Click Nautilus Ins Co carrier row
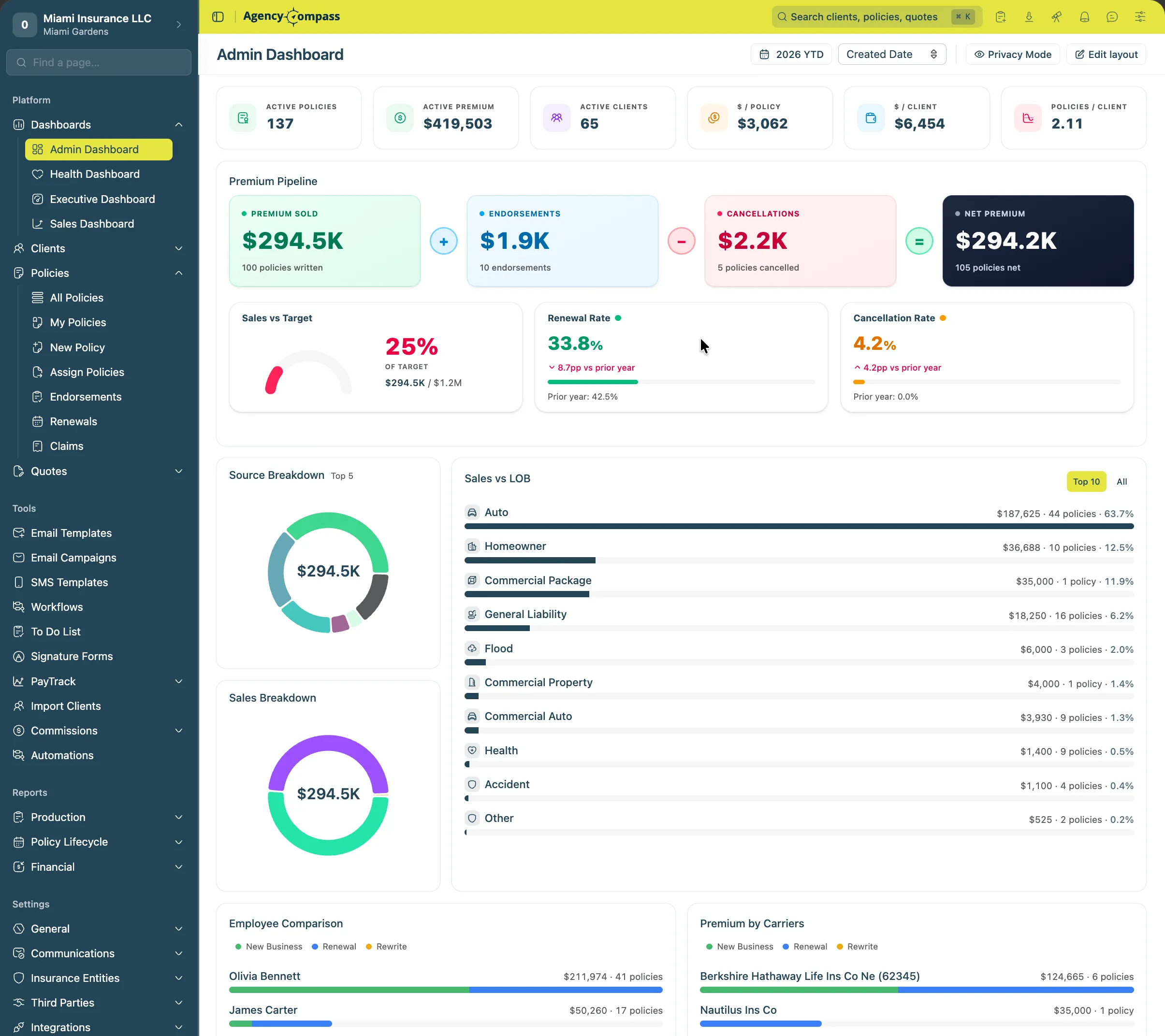1165x1036 pixels. pyautogui.click(x=917, y=1015)
